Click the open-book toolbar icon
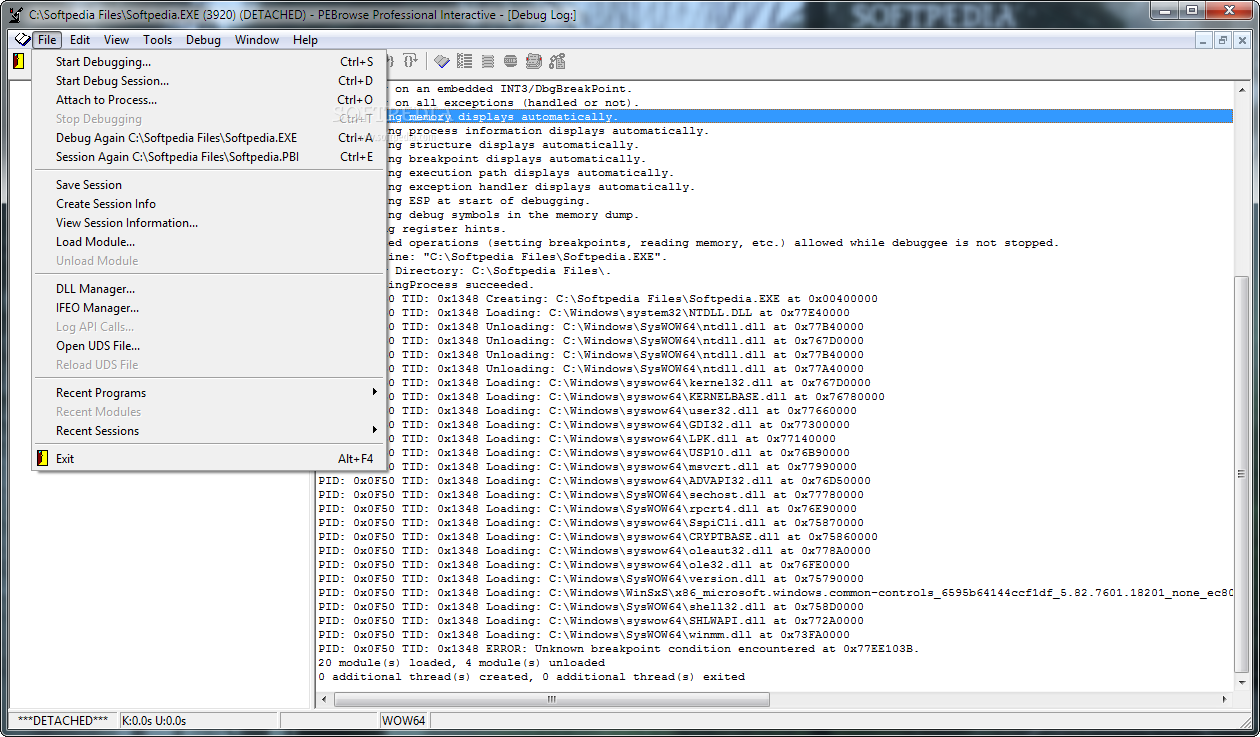Viewport: 1260px width, 737px height. pos(441,62)
